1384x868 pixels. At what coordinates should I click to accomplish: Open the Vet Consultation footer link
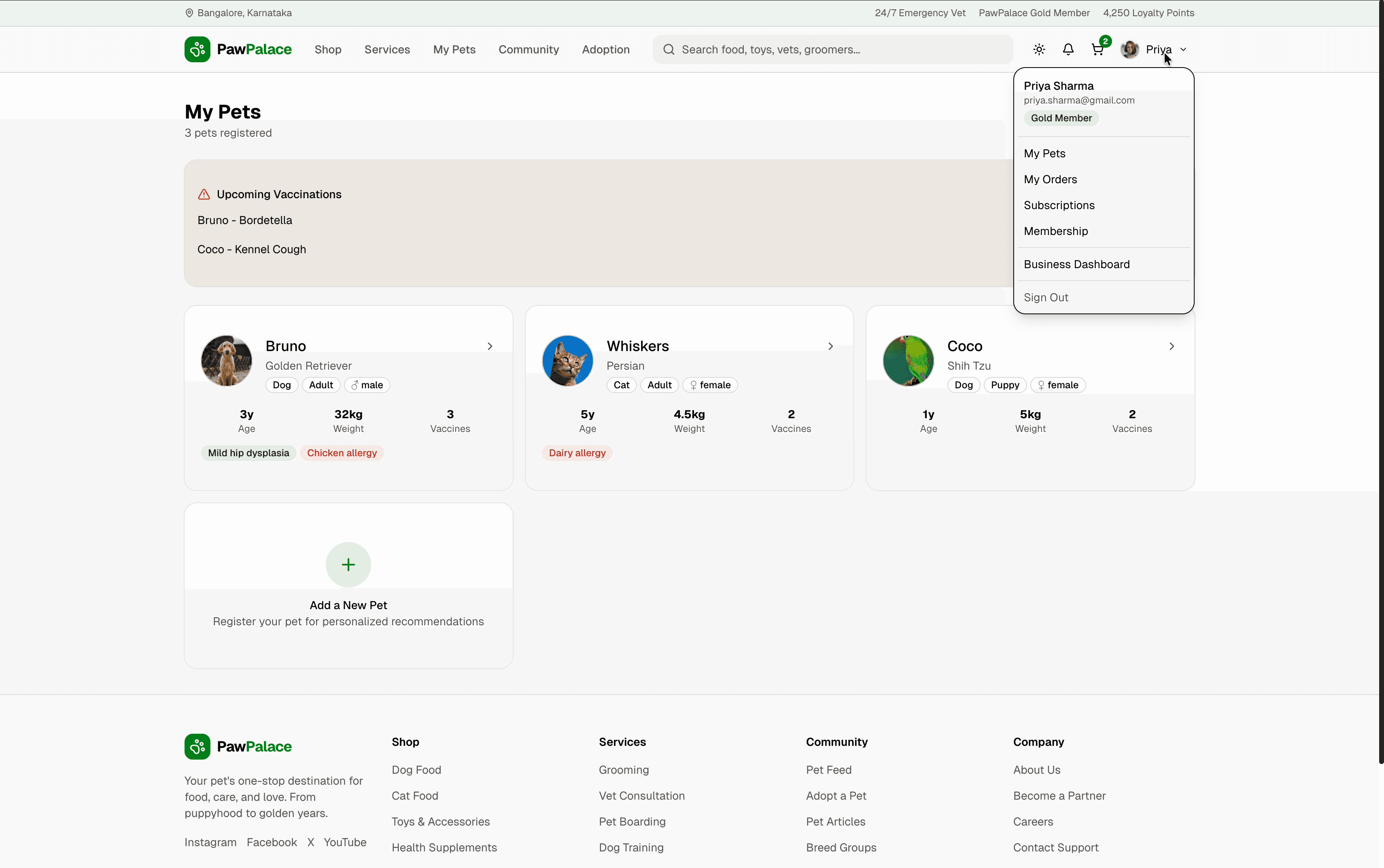pyautogui.click(x=641, y=796)
